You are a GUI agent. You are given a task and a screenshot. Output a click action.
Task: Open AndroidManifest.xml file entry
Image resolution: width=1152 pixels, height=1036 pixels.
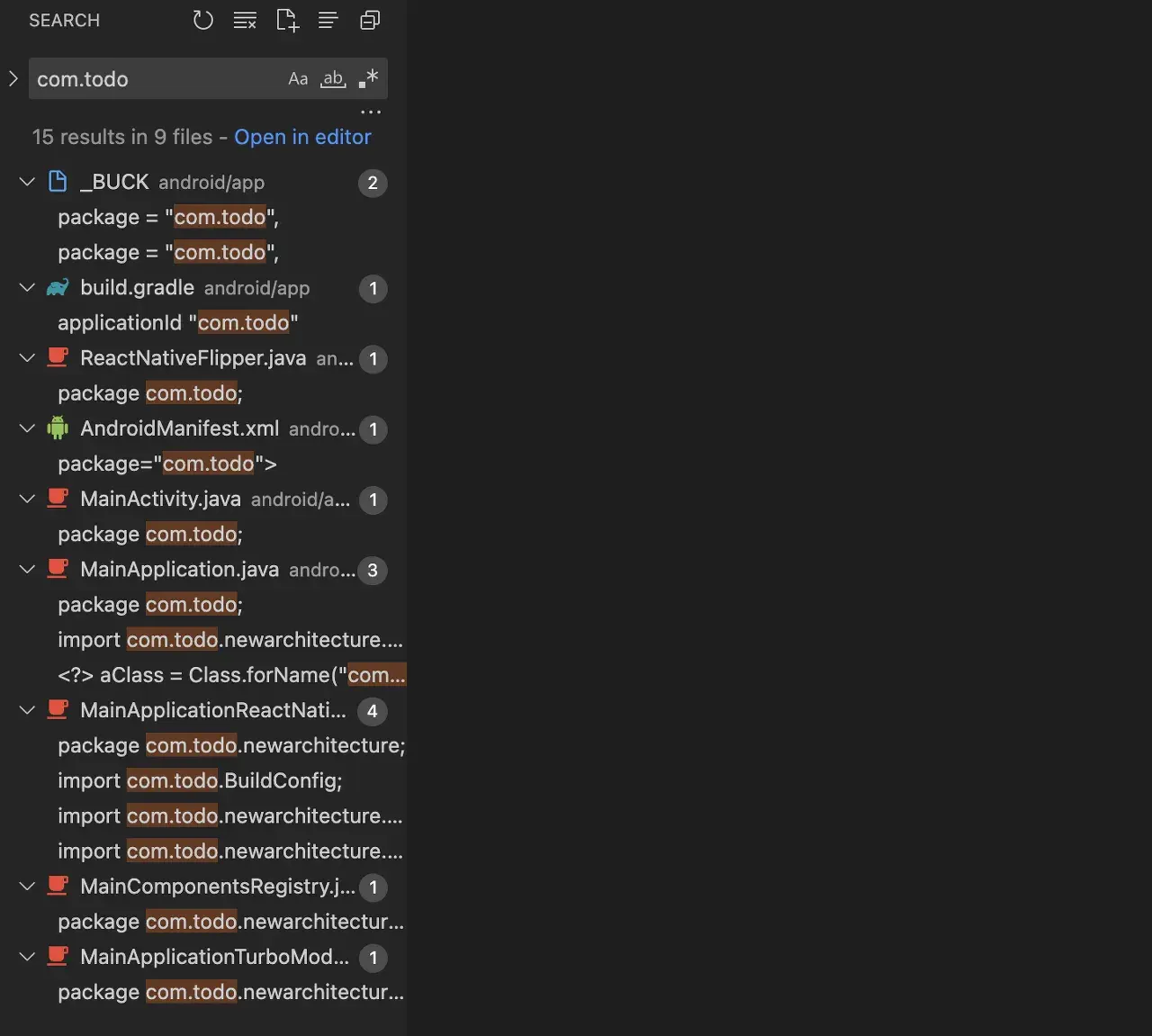(x=203, y=428)
